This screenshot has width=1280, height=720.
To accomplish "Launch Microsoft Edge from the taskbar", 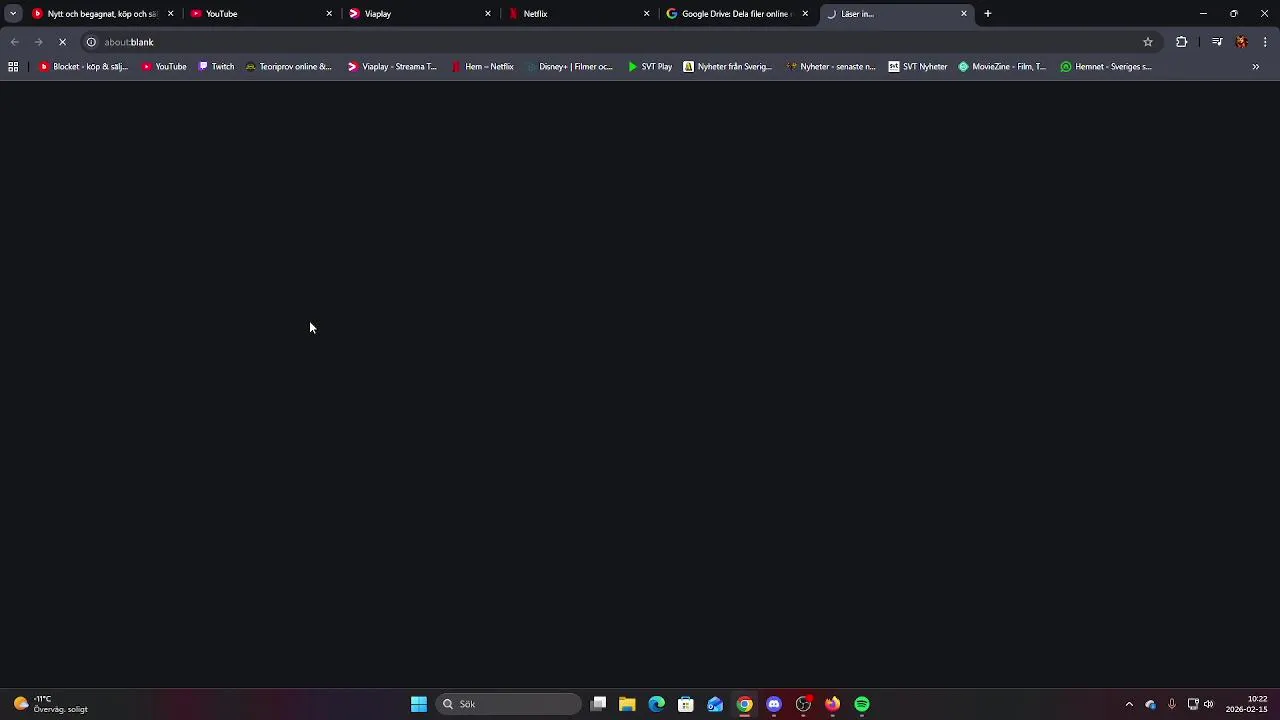I will click(x=657, y=704).
